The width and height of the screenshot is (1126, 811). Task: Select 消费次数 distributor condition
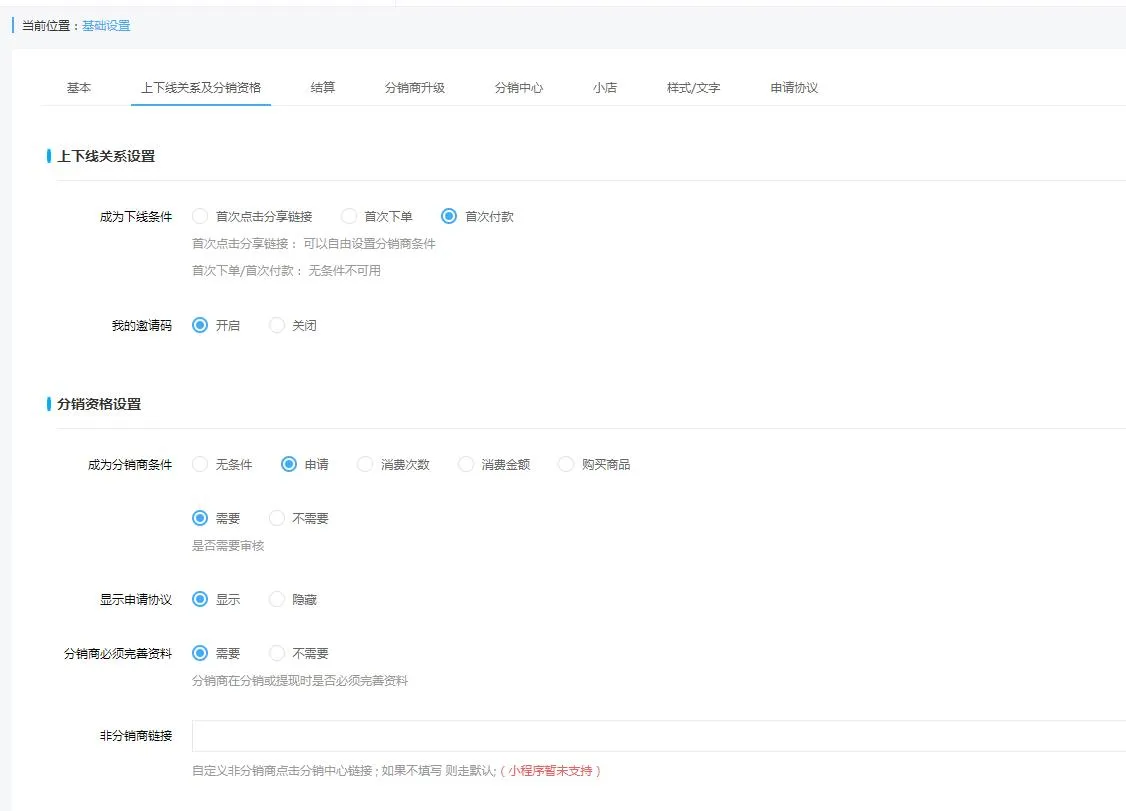point(365,464)
